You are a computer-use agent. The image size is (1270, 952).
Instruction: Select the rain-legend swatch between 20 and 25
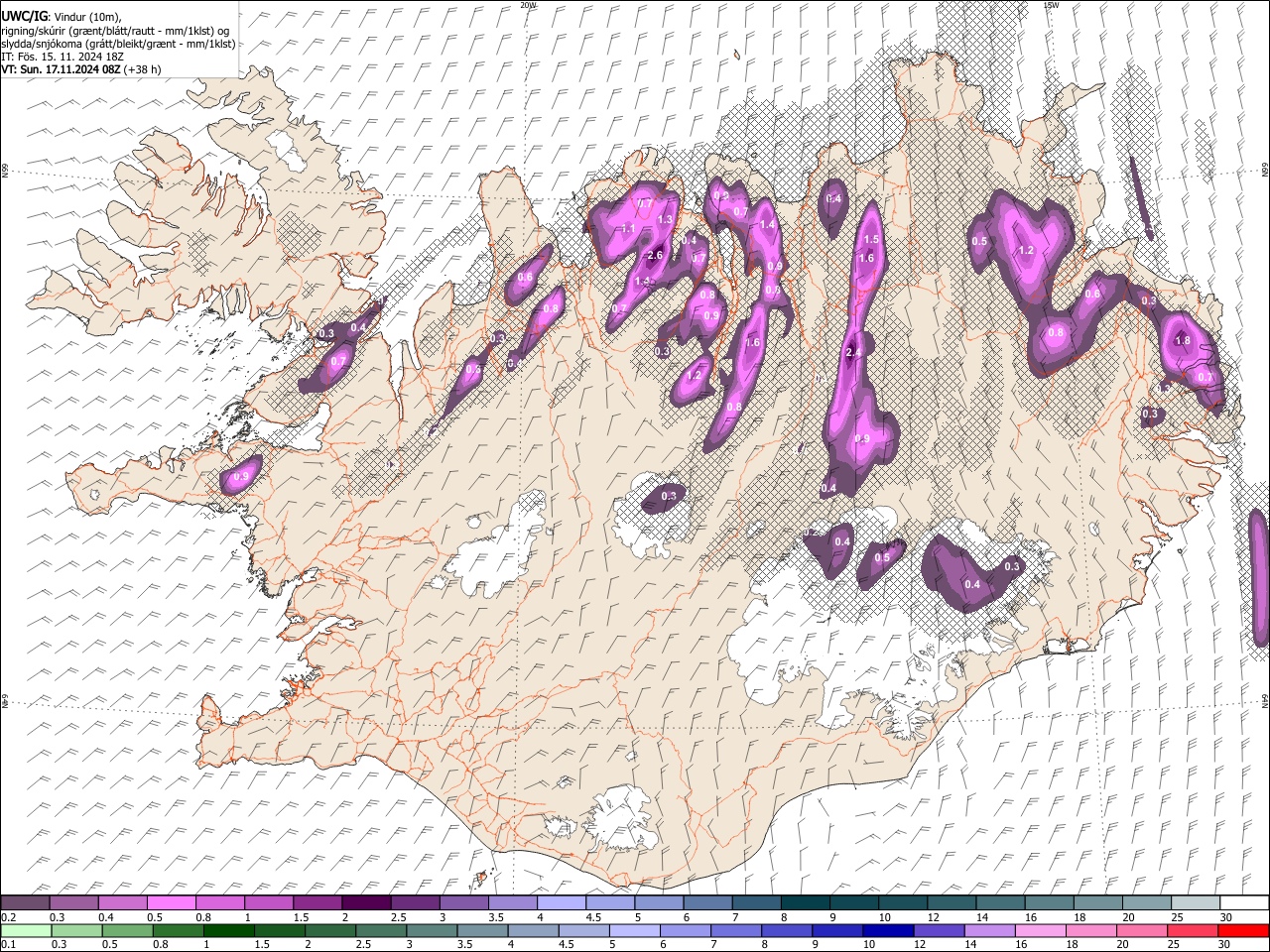pyautogui.click(x=1140, y=930)
